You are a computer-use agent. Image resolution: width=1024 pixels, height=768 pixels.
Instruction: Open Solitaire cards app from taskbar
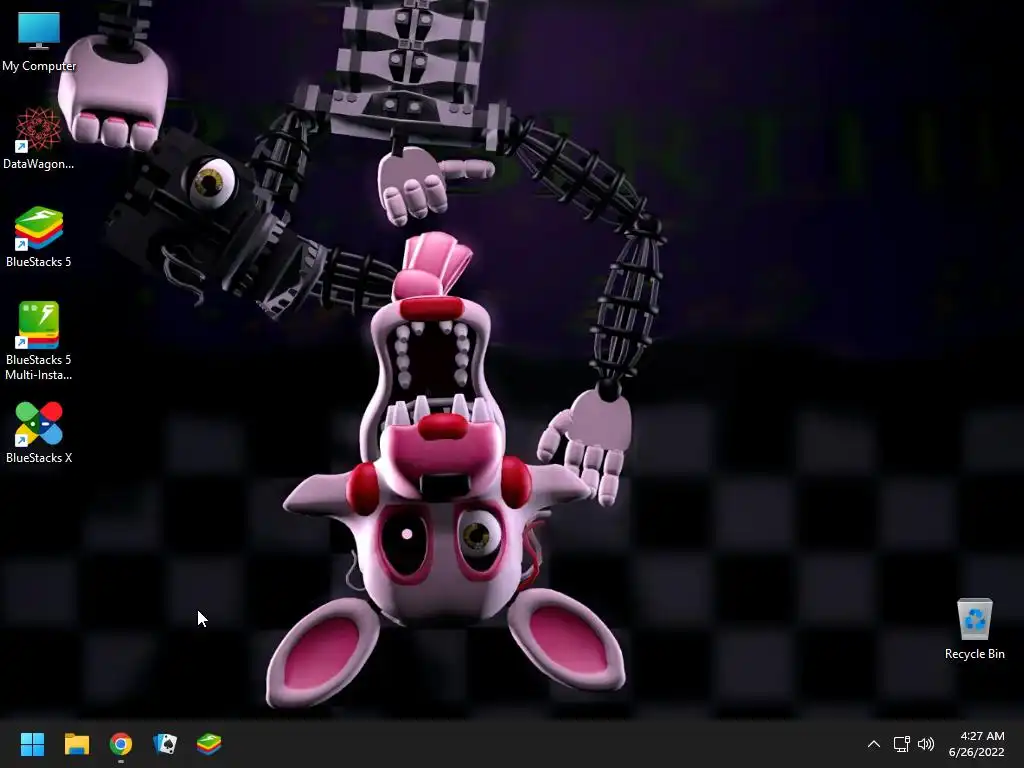coord(165,744)
